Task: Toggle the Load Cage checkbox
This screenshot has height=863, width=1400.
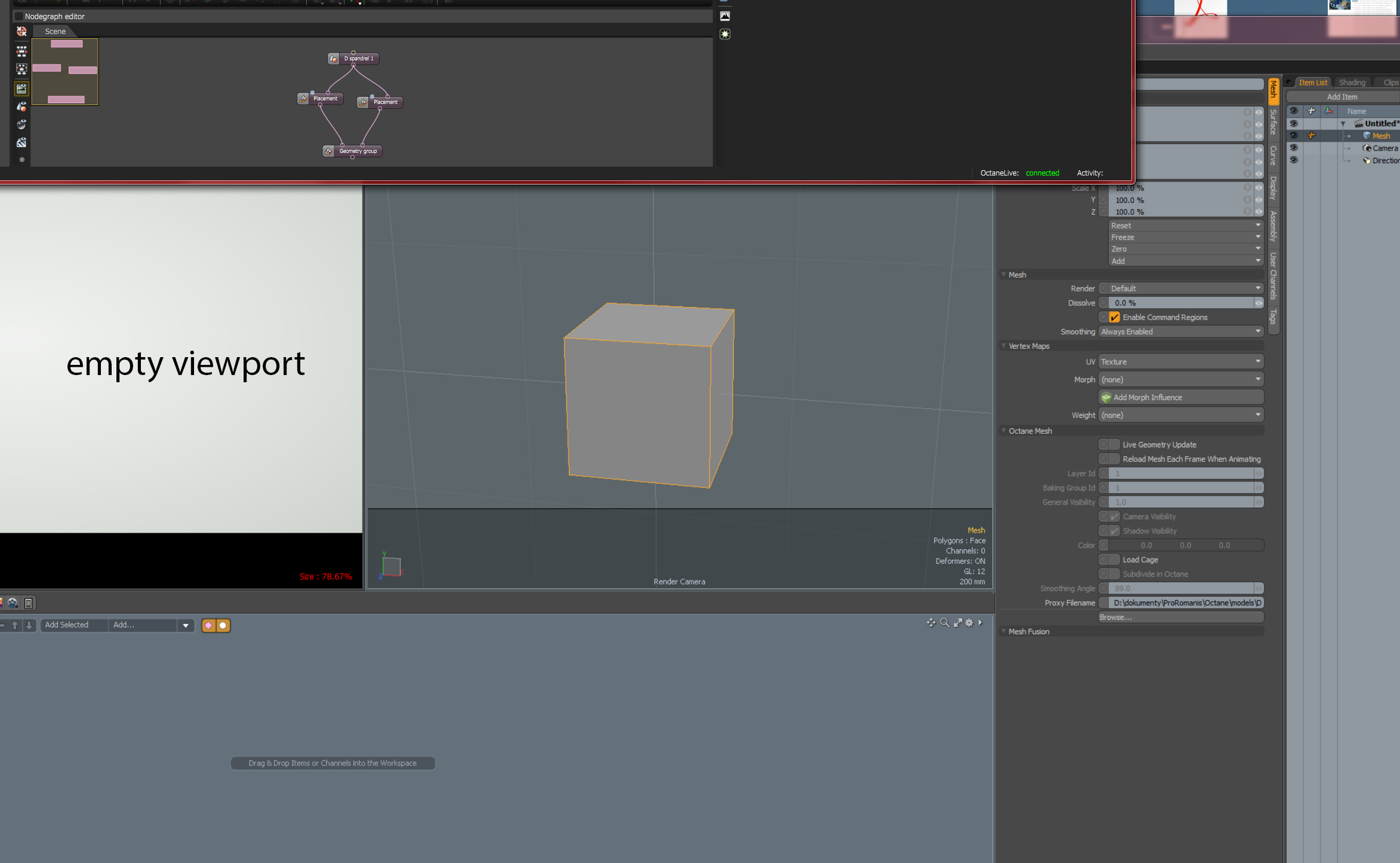Action: pyautogui.click(x=1114, y=560)
